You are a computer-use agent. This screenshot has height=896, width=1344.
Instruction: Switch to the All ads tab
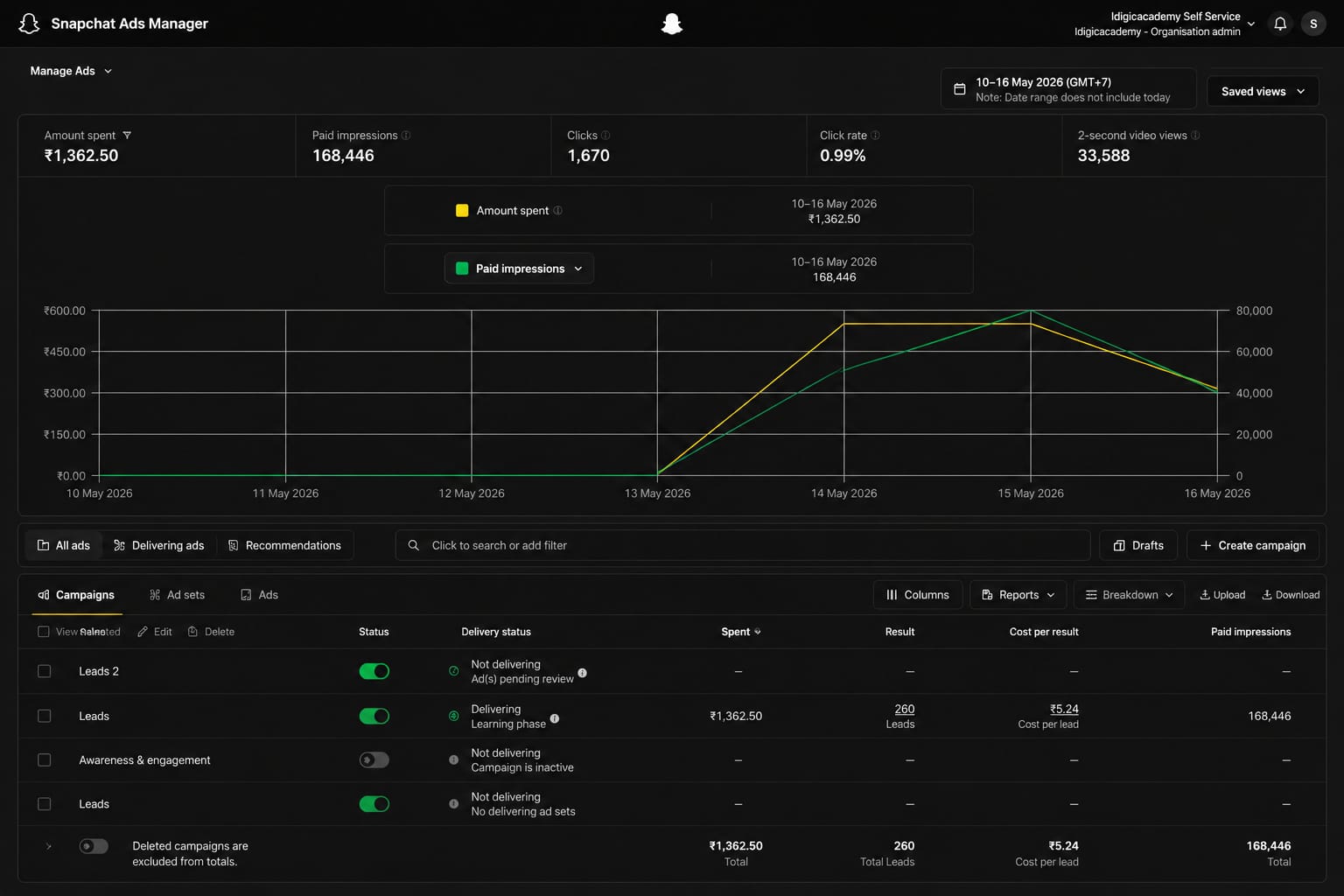coord(64,545)
